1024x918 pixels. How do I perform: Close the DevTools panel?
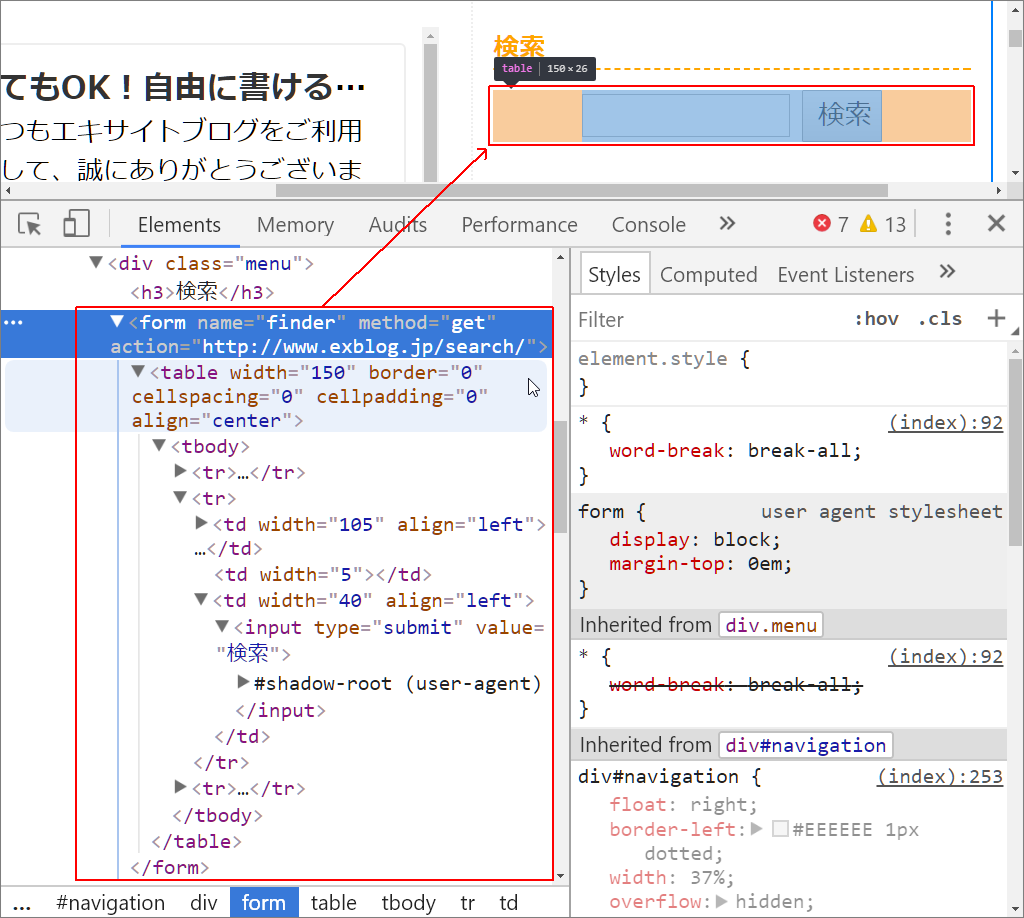click(x=996, y=223)
